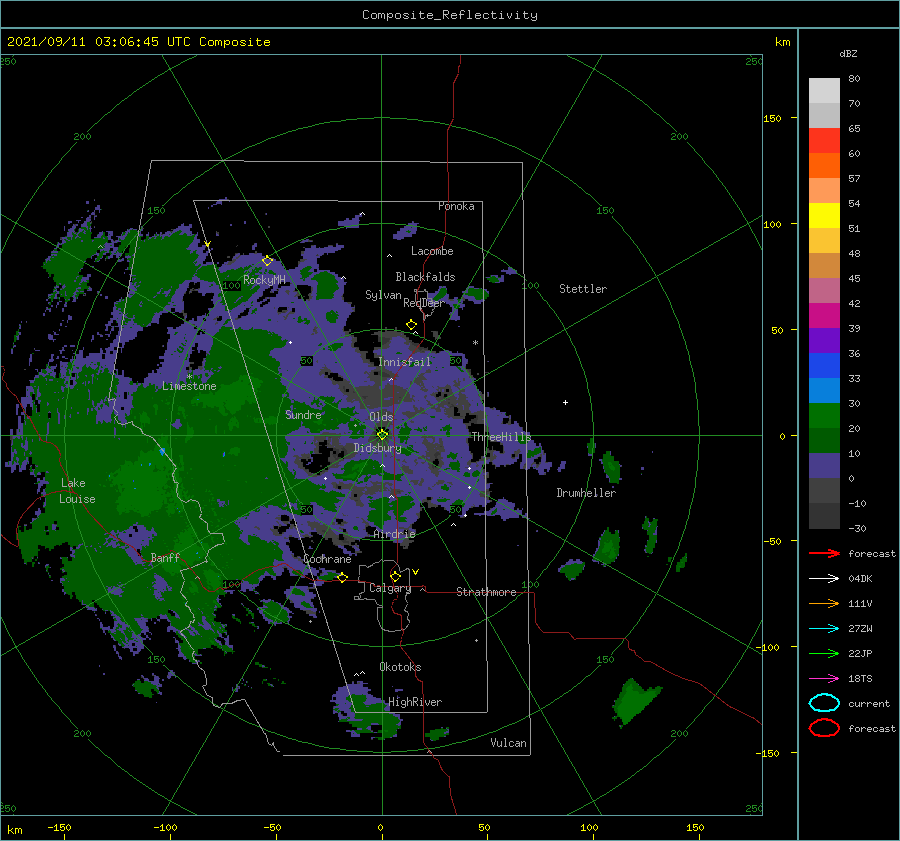Select the magenta 18TS arrow legend icon

tap(824, 679)
